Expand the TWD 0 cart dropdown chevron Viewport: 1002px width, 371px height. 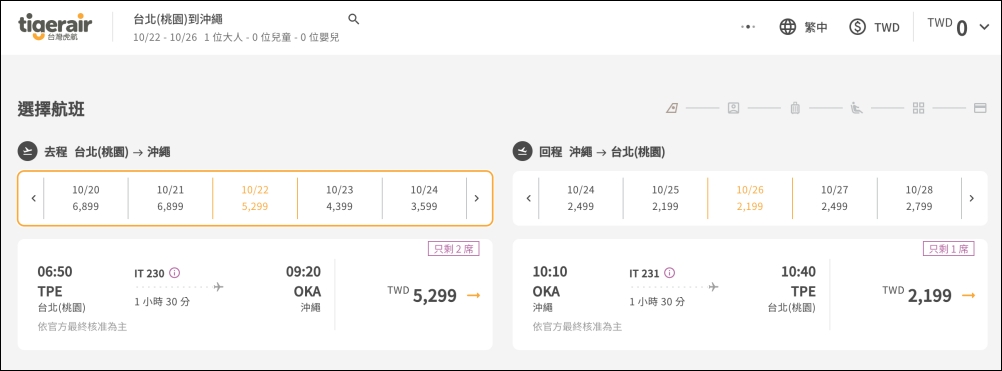984,27
